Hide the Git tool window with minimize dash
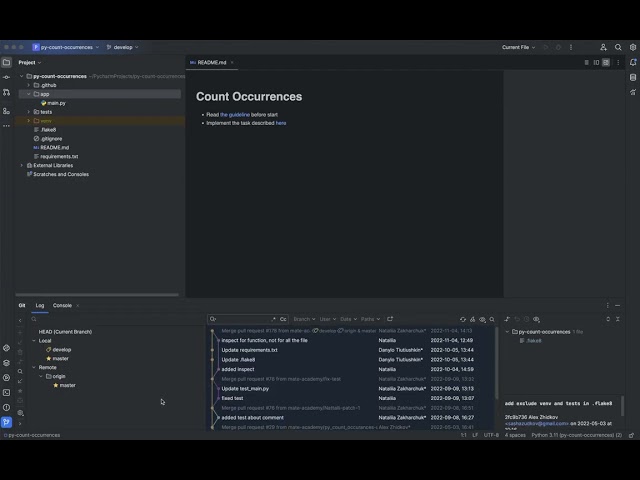Screen dimensions: 640x480 (x=618, y=305)
